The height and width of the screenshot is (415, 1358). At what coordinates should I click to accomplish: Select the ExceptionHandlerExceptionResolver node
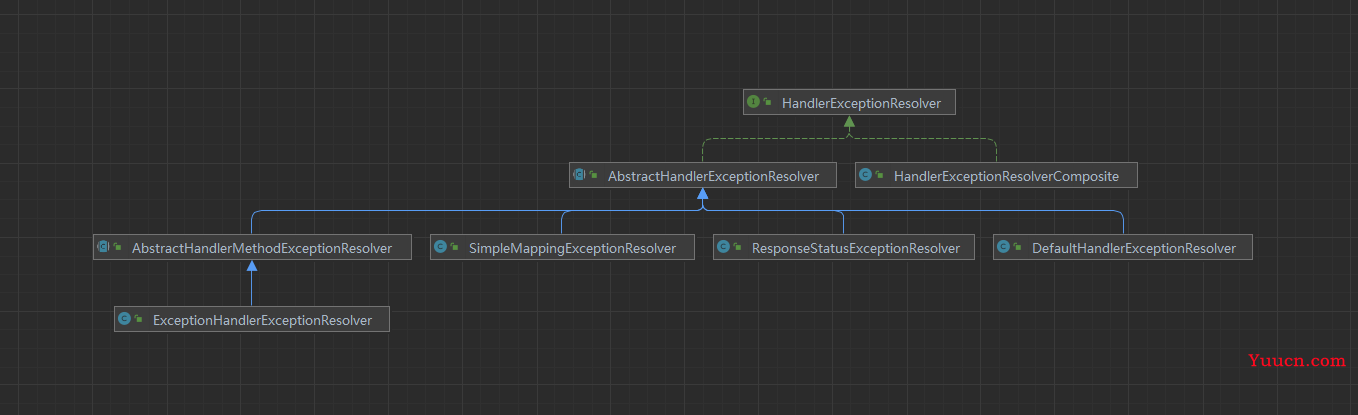[252, 320]
